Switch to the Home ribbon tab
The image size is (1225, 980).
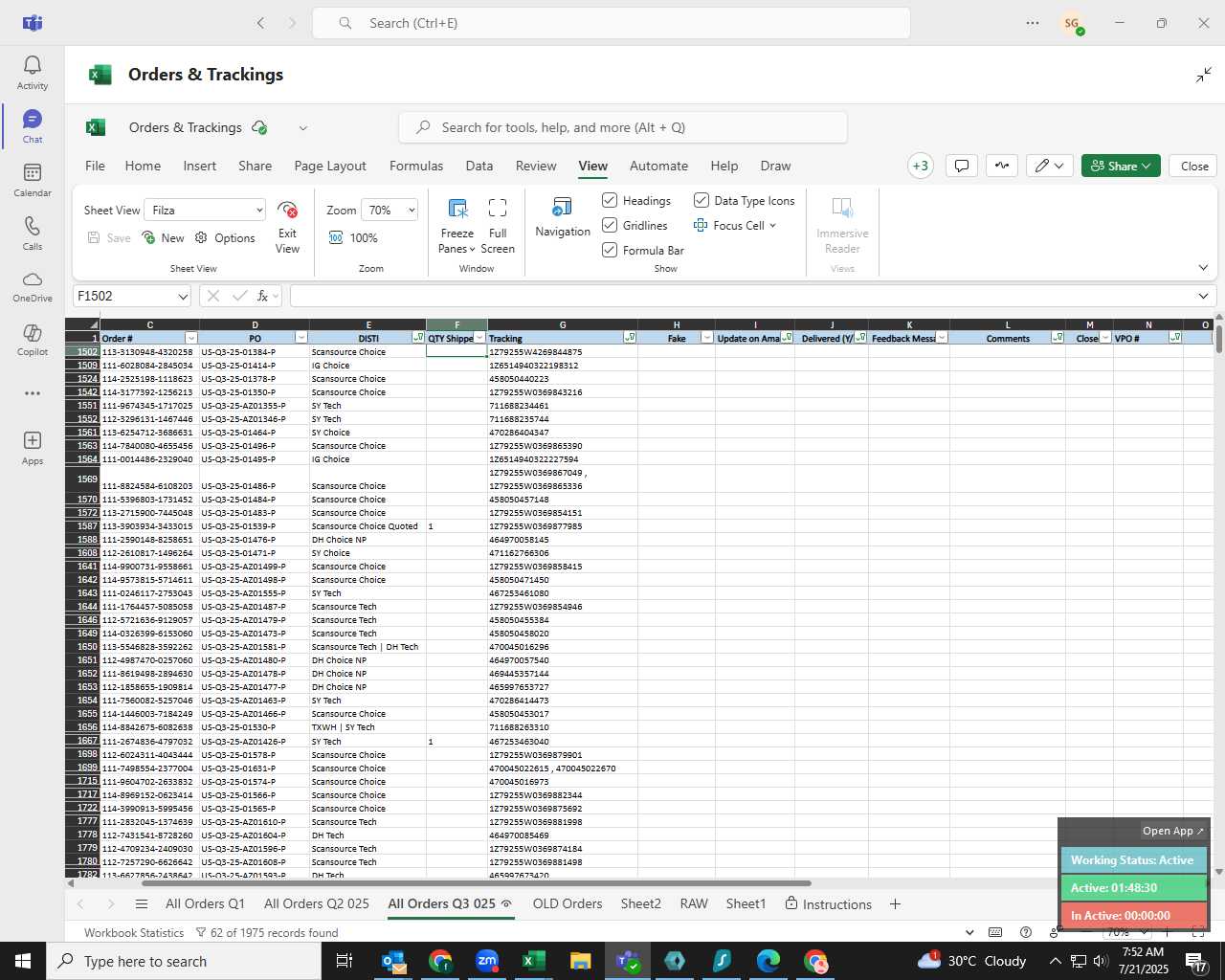143,166
